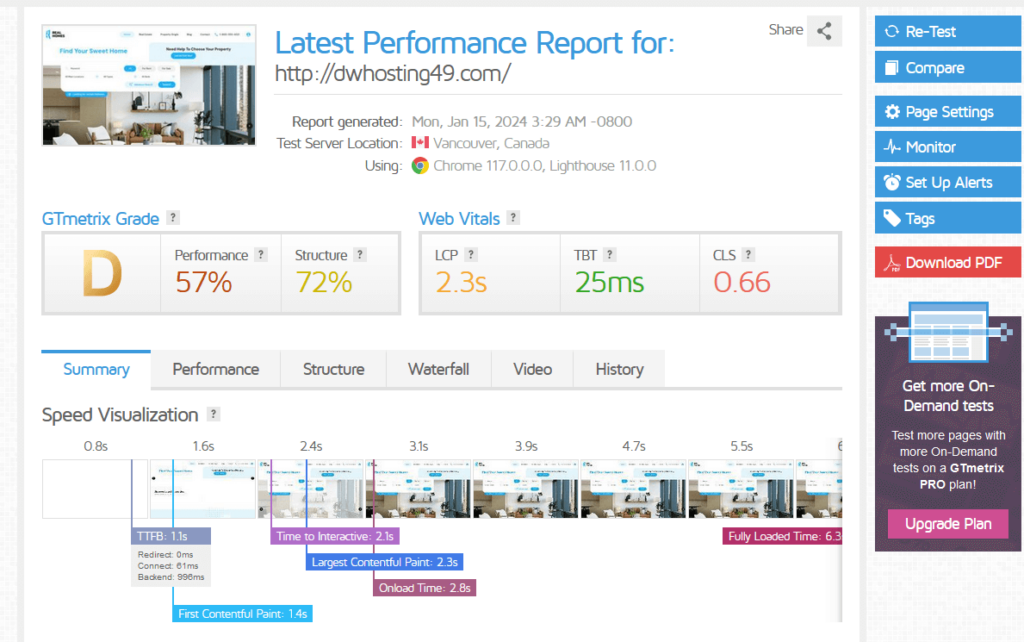Click the website preview thumbnail
This screenshot has width=1024, height=642.
tap(148, 85)
